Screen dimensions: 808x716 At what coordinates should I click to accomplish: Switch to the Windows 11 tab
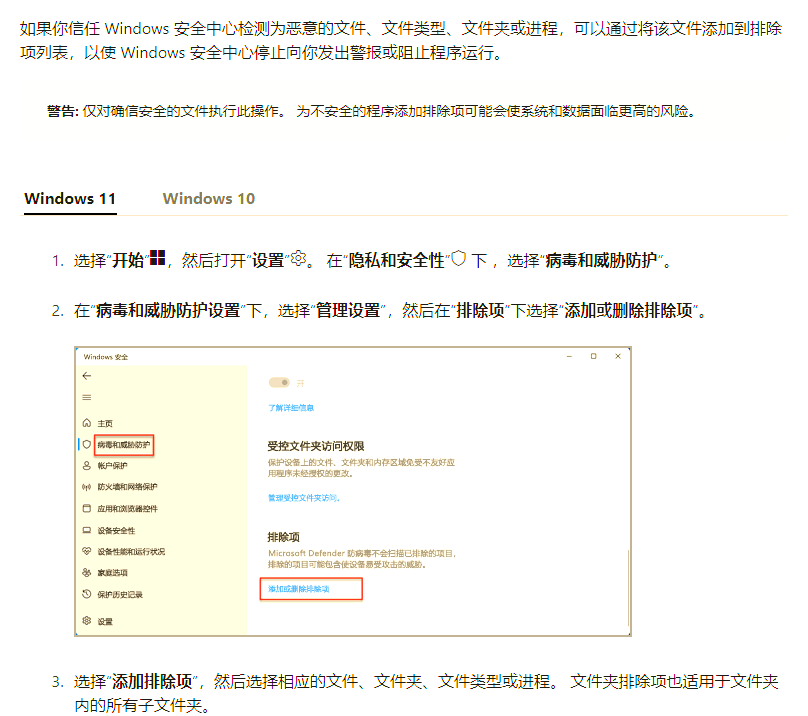click(x=70, y=198)
